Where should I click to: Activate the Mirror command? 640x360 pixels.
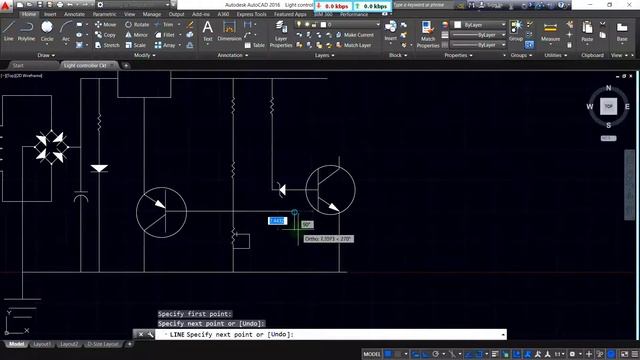136,35
